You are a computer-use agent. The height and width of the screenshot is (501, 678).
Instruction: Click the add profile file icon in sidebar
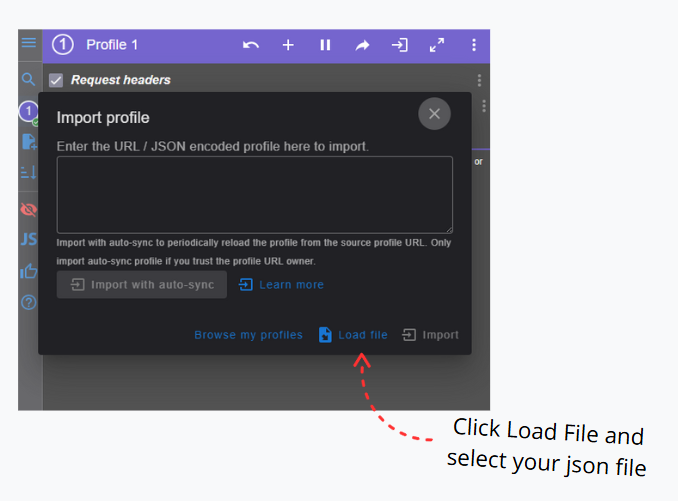(x=29, y=142)
